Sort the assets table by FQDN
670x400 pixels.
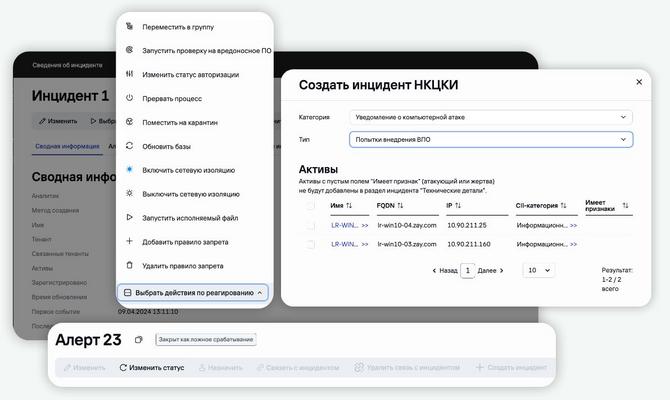pos(400,206)
